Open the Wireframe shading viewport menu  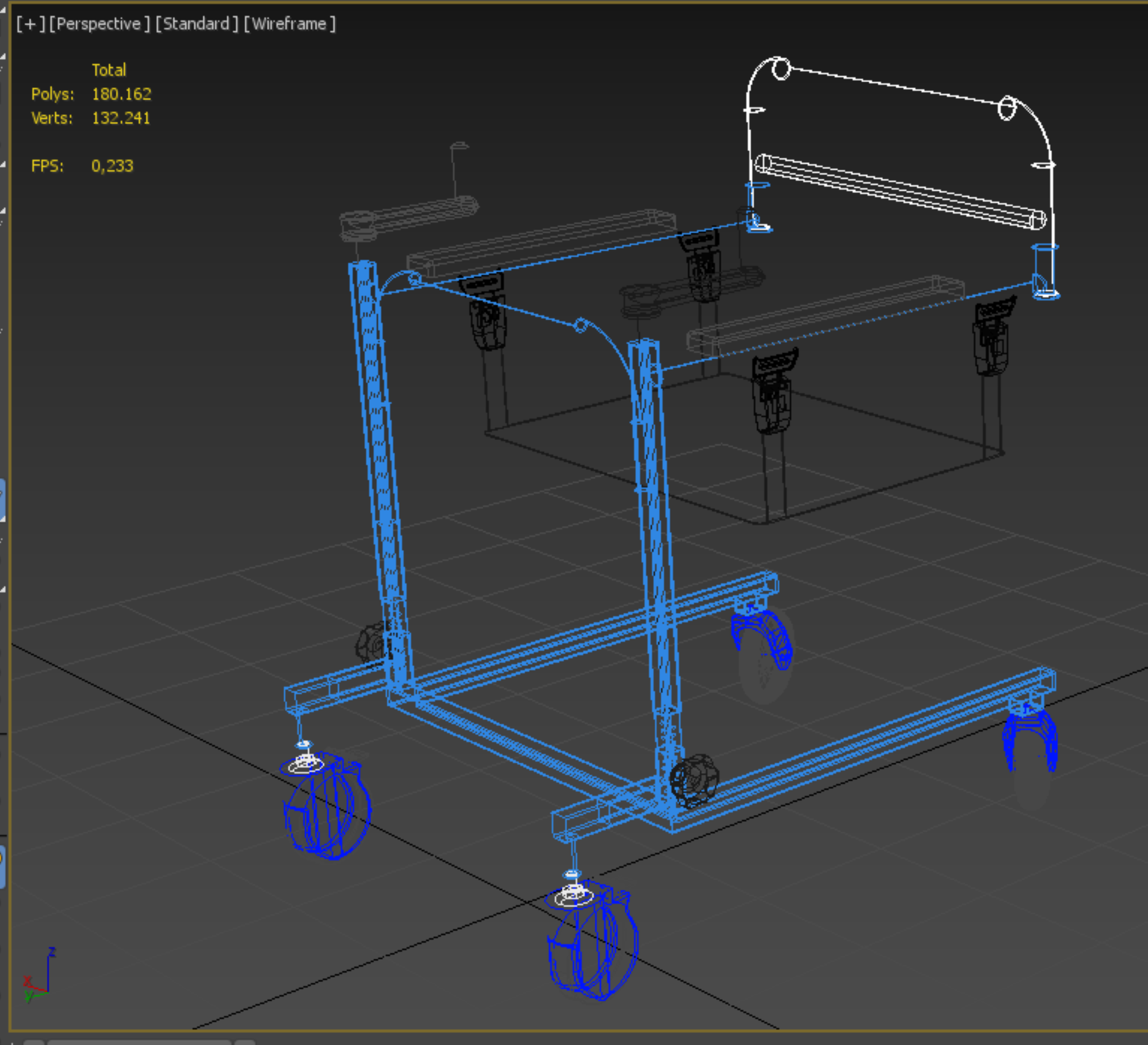click(289, 24)
